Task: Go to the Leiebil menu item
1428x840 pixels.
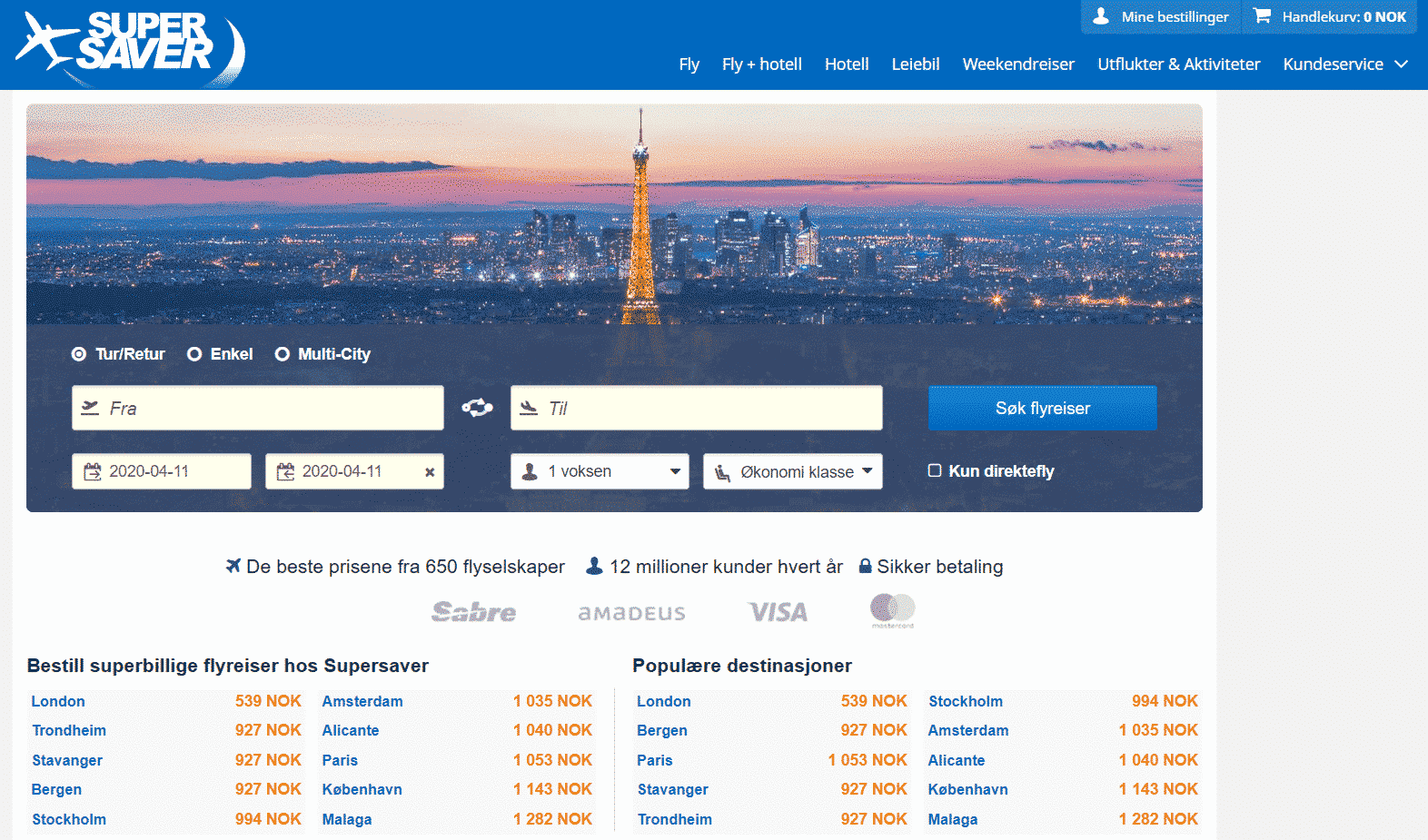Action: pyautogui.click(x=915, y=64)
